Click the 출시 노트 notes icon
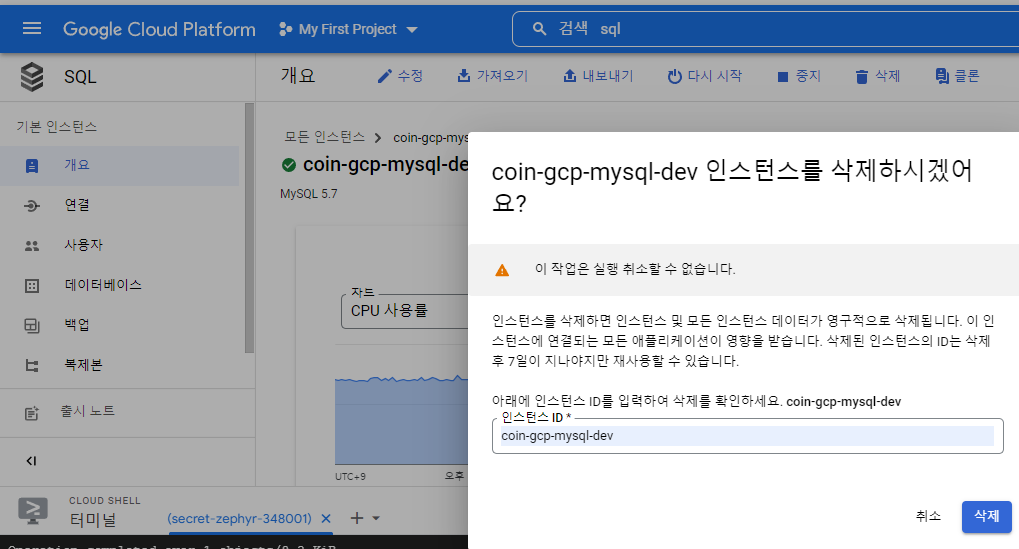 [x=32, y=413]
